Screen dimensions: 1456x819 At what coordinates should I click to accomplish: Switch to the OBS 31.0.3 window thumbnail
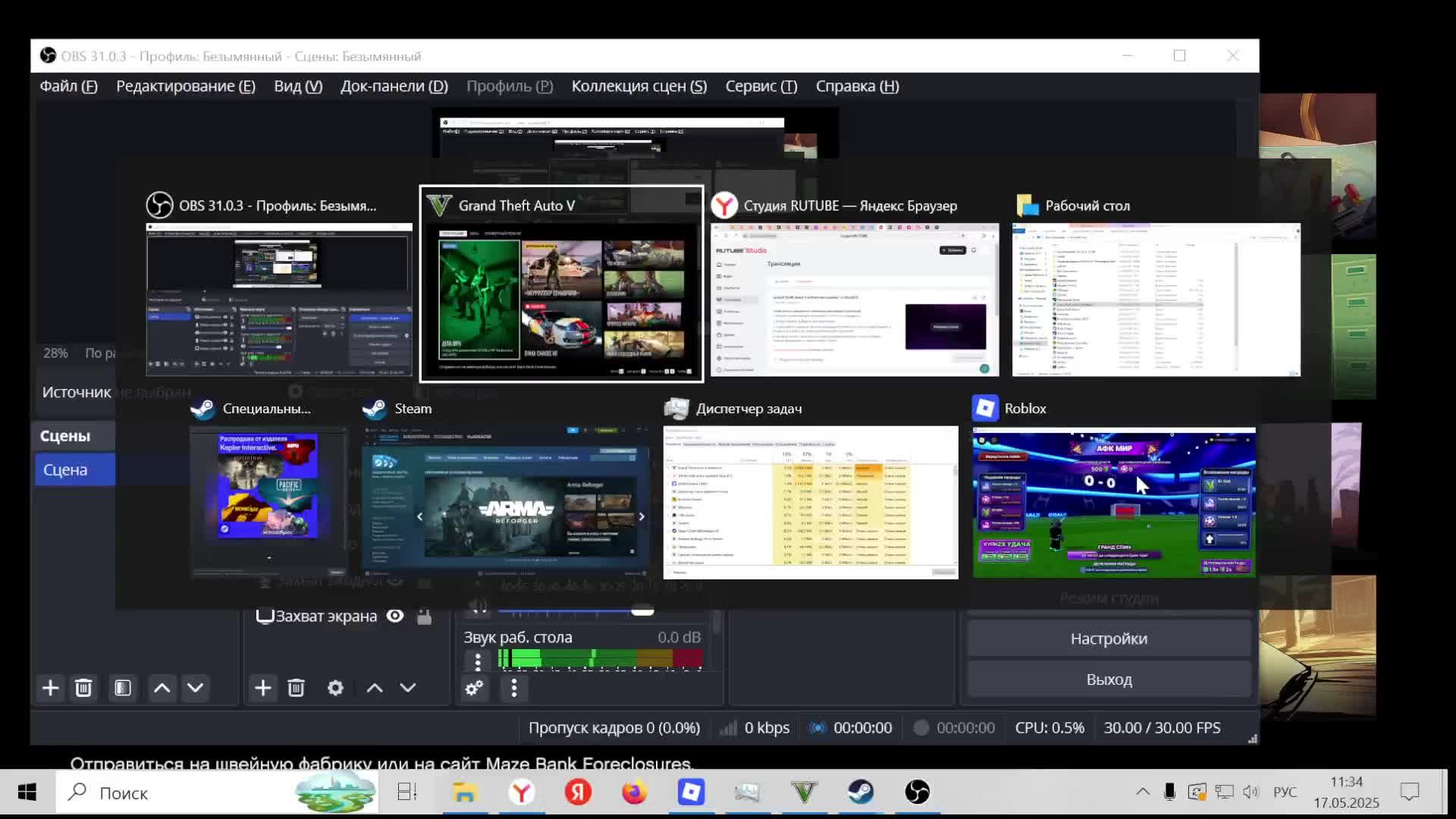click(279, 284)
